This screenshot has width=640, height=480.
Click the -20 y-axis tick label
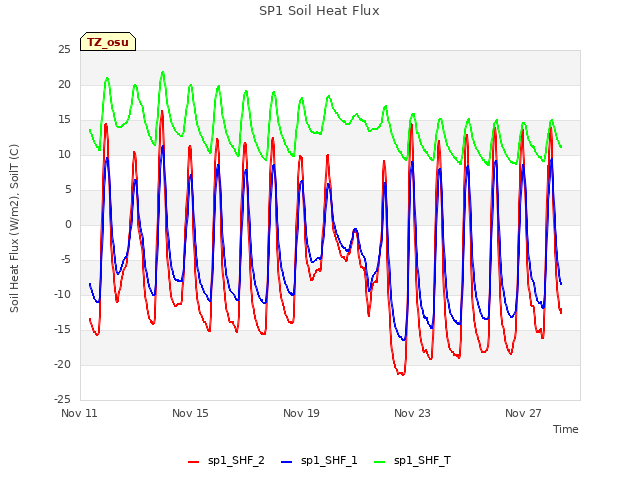point(62,364)
